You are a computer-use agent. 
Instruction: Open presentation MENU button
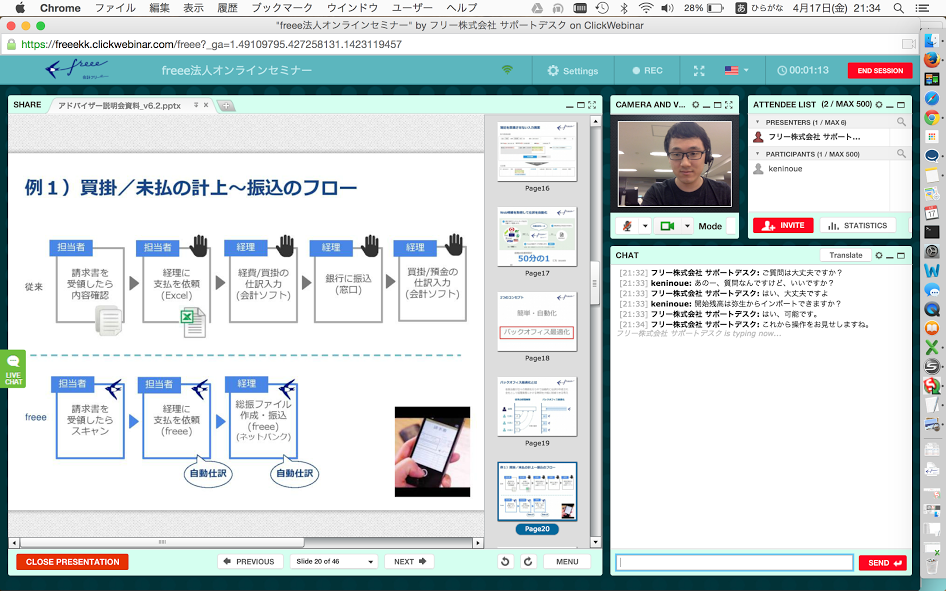(567, 561)
